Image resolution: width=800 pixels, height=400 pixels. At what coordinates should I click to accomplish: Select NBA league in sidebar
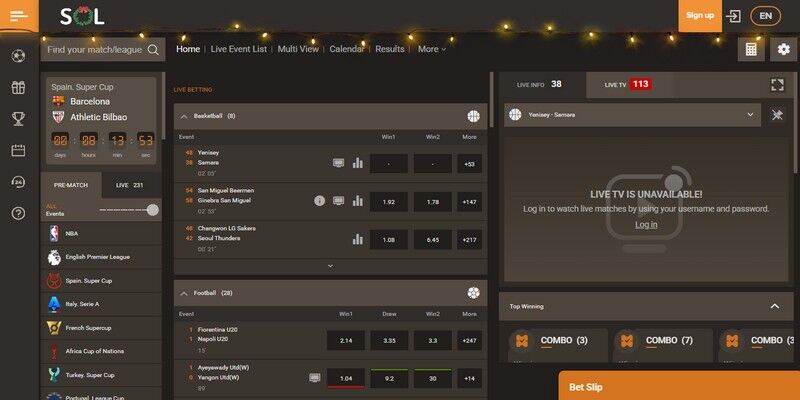coord(101,233)
